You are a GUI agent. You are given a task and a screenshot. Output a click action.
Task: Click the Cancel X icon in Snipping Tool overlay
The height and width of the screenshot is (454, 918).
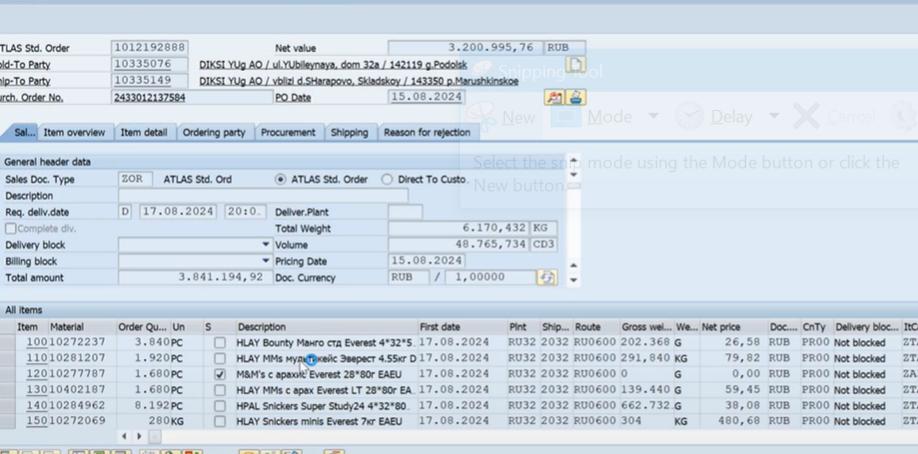pos(806,117)
